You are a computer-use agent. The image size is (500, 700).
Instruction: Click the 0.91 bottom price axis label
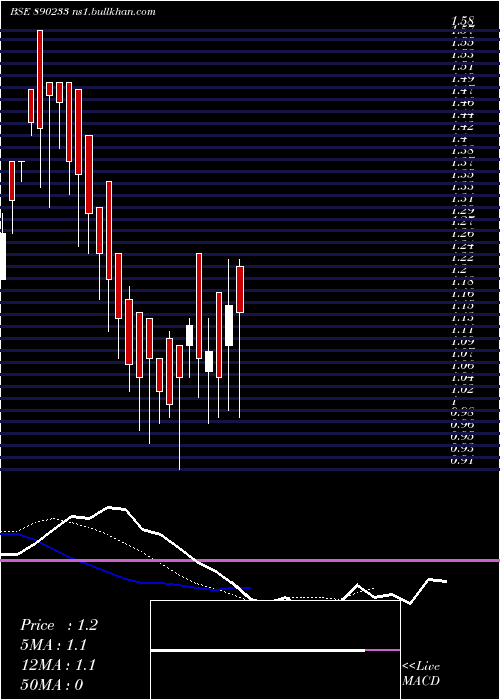coord(463,461)
